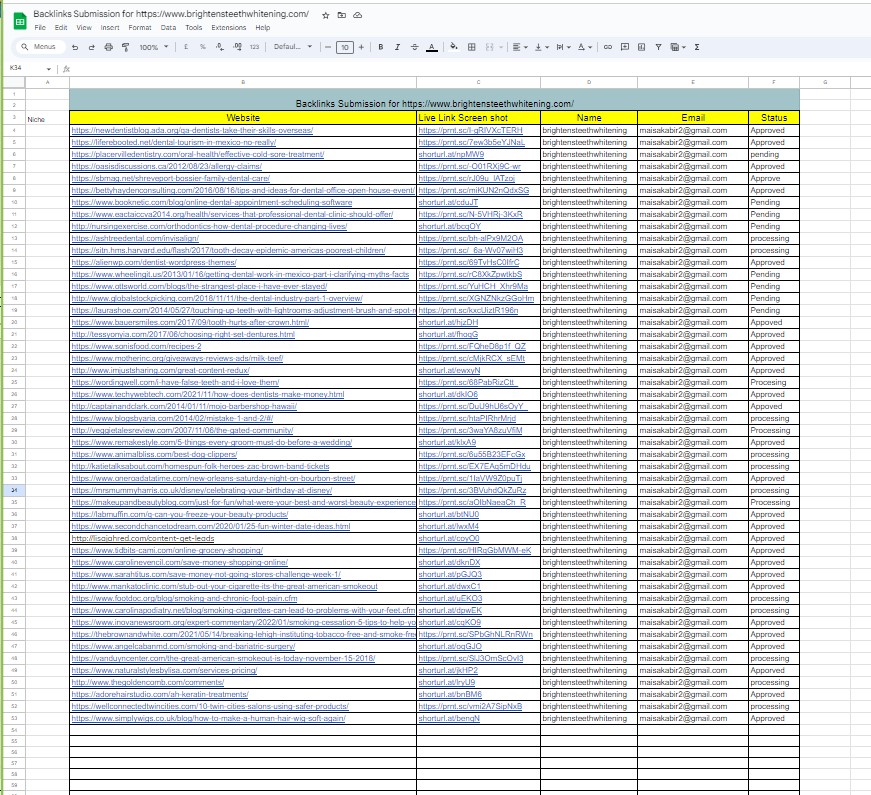Viewport: 871px width, 795px height.
Task: Click the Insert link icon
Action: pos(608,47)
